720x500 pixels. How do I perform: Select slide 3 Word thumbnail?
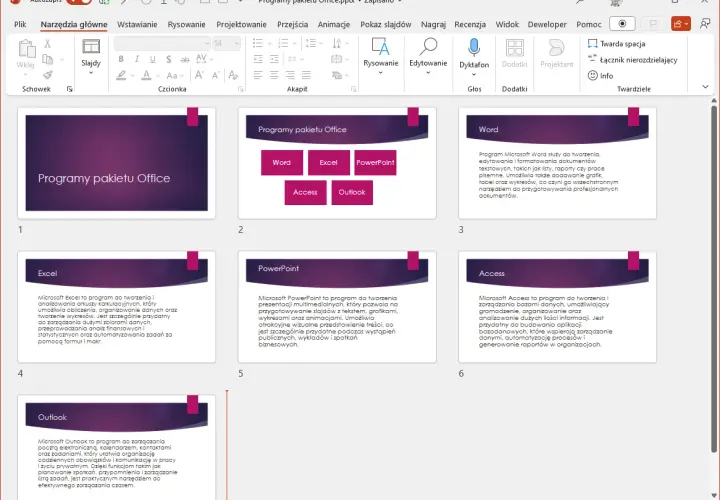557,163
